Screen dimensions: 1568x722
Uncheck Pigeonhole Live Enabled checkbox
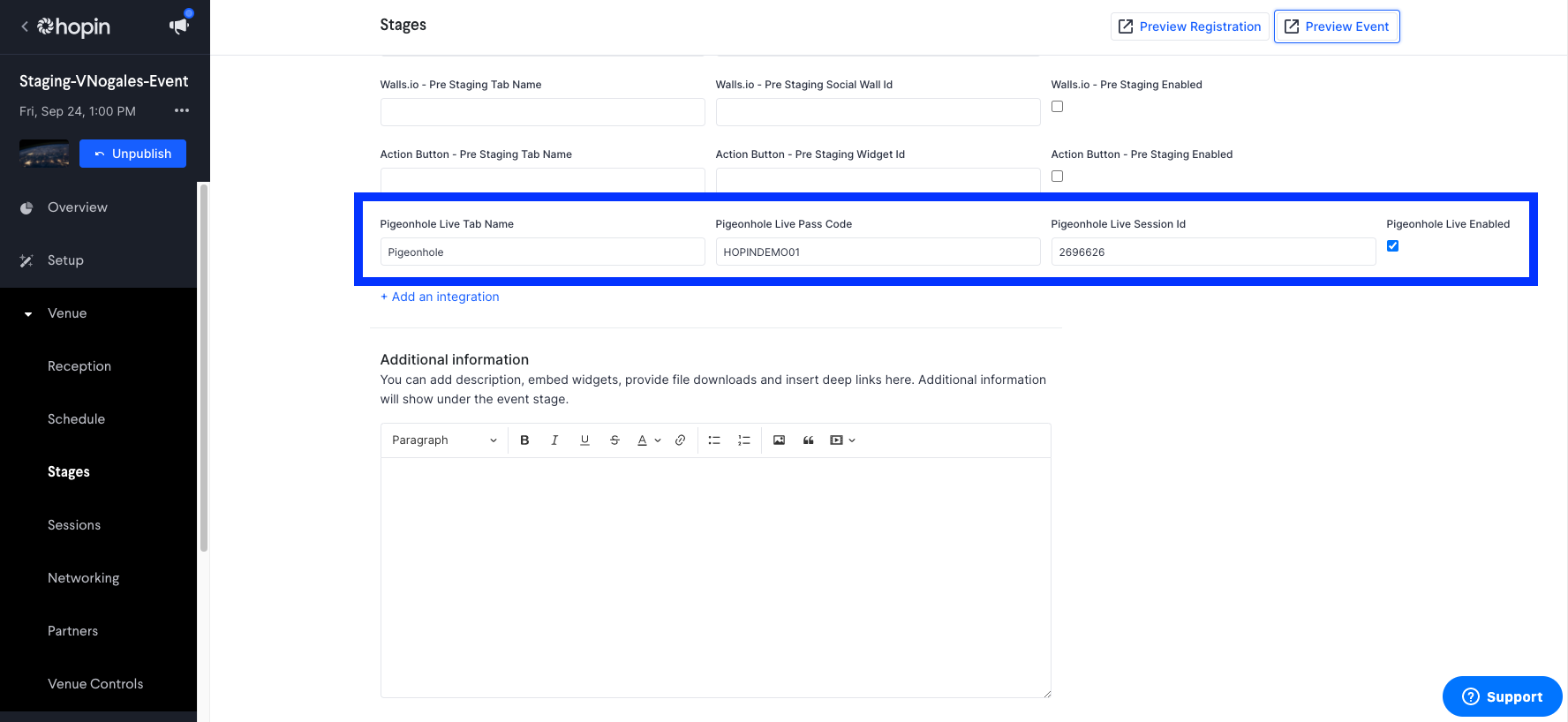pos(1392,246)
